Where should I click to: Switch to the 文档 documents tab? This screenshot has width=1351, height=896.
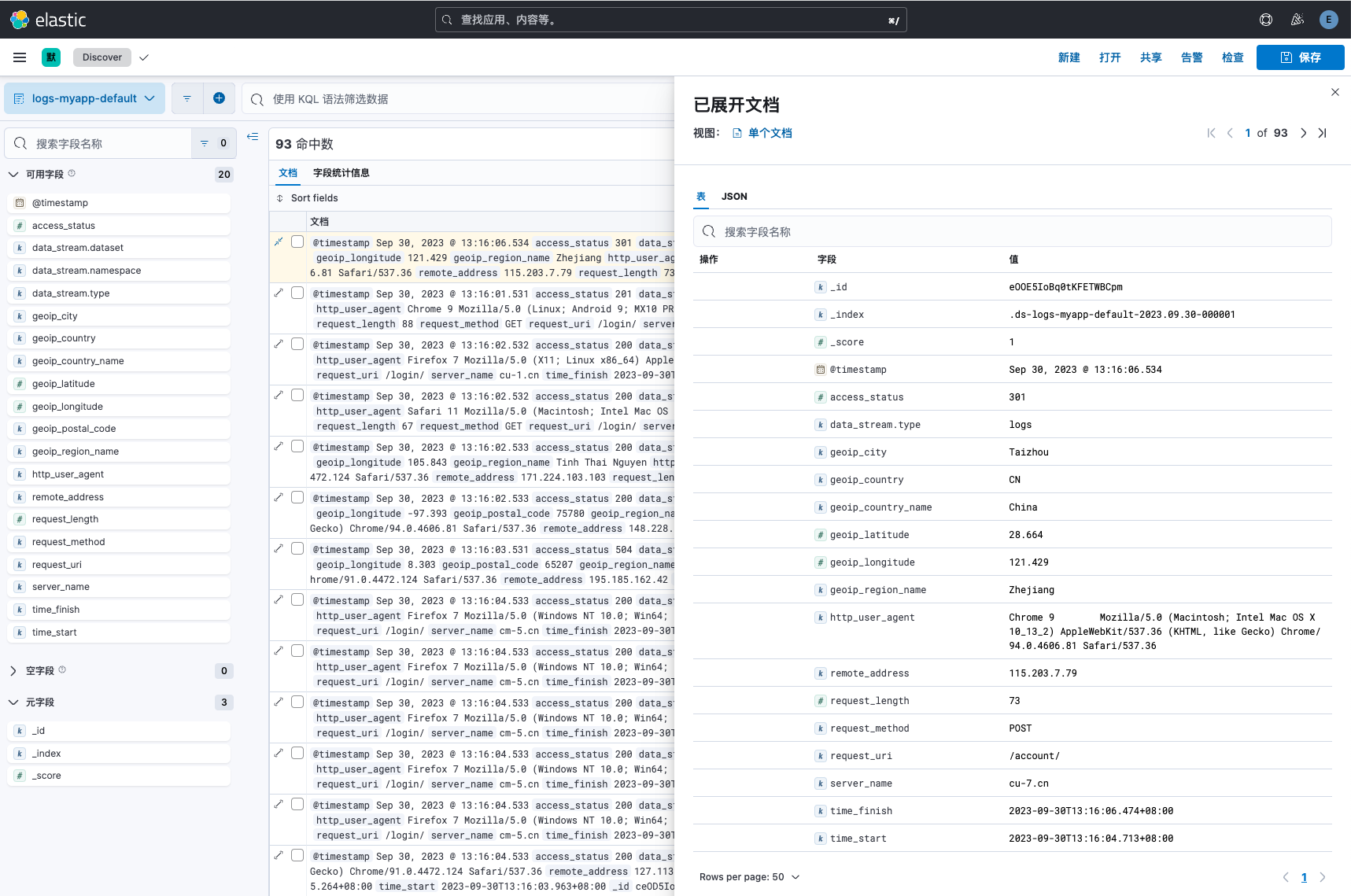(288, 173)
